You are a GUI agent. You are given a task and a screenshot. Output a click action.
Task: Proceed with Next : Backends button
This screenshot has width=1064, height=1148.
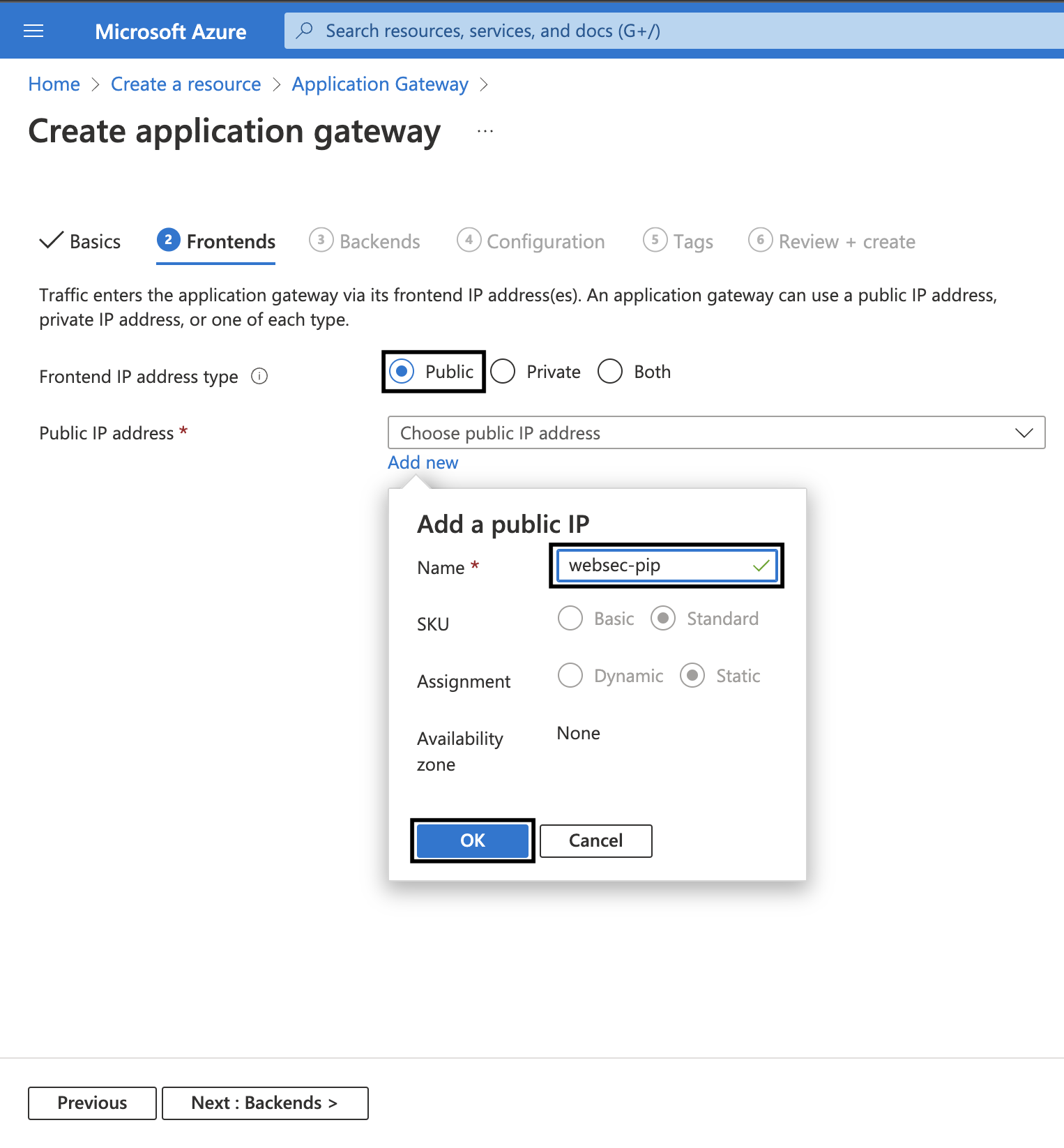coord(265,1103)
